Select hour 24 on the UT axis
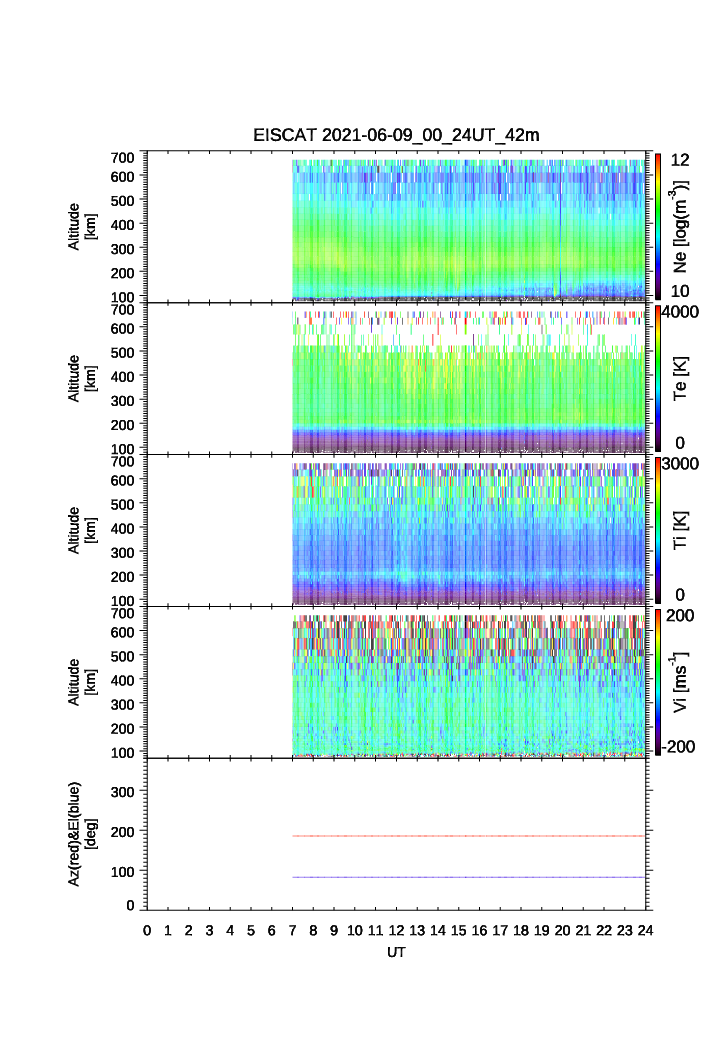Image resolution: width=708 pixels, height=1062 pixels. tap(645, 931)
